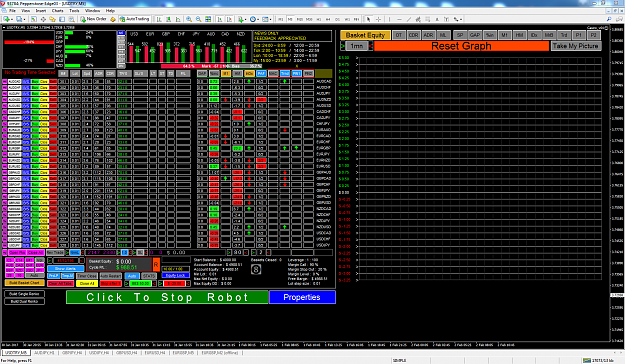625x364 pixels.
Task: Click the yellow Close All button
Action: click(87, 283)
